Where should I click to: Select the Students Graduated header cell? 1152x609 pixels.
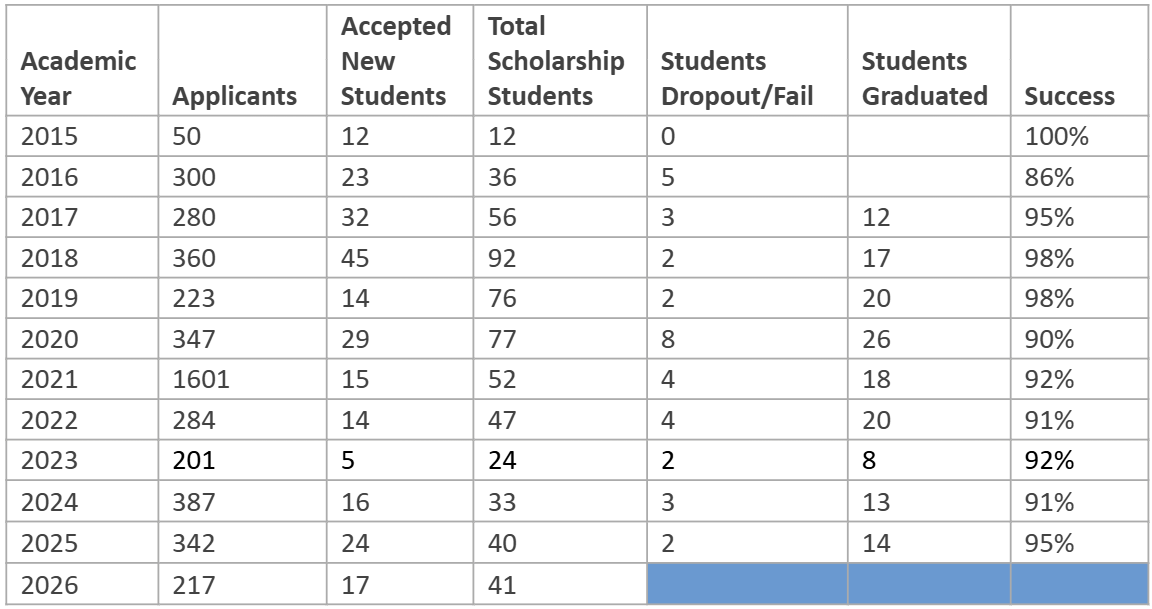[925, 79]
